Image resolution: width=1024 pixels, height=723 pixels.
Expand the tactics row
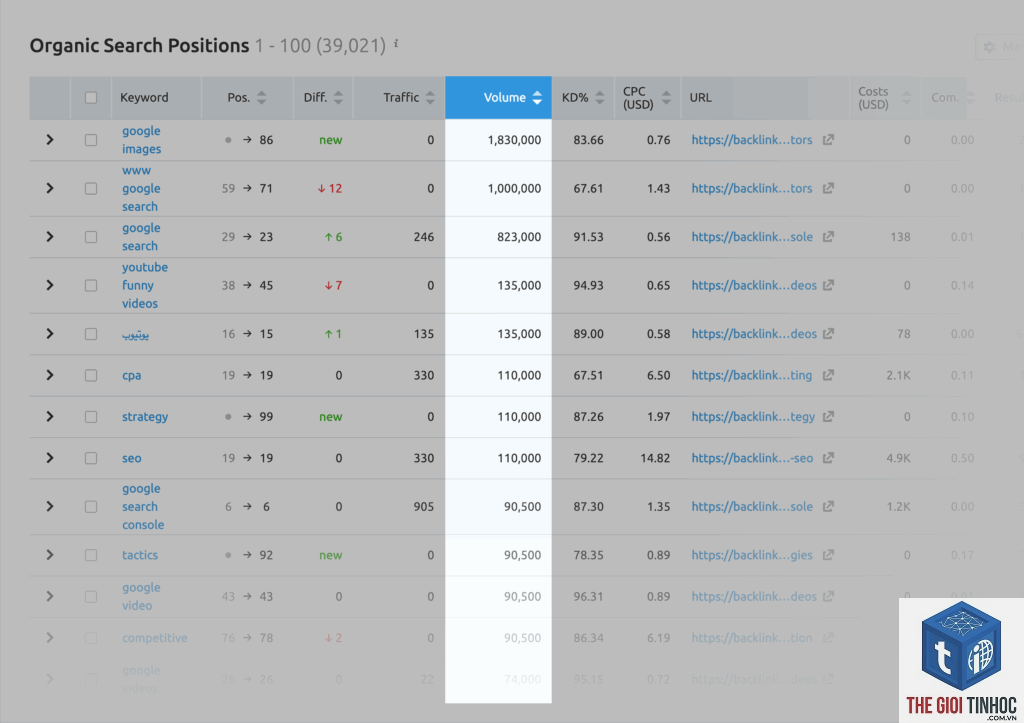pyautogui.click(x=50, y=554)
